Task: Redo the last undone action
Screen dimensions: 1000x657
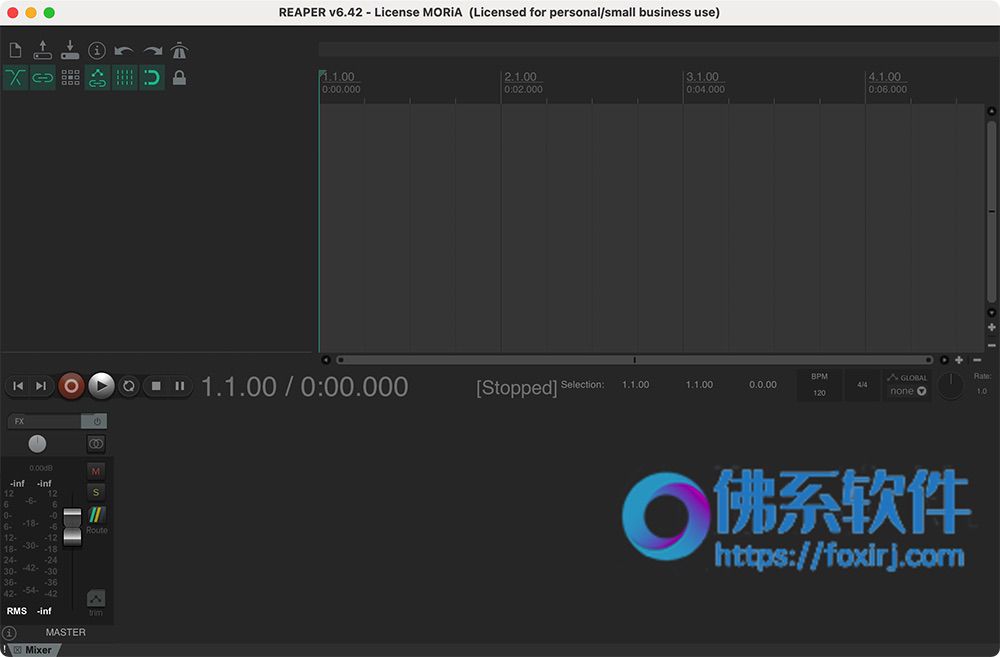Action: click(152, 50)
